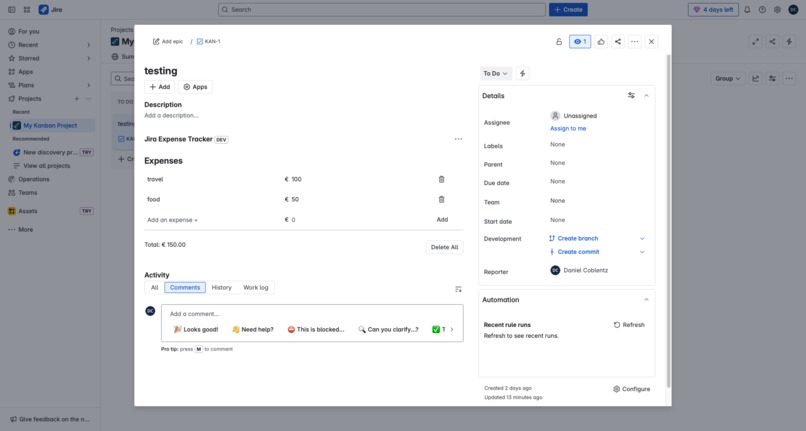This screenshot has height=431, width=806.
Task: Open Apps button under issue title
Action: pos(195,87)
